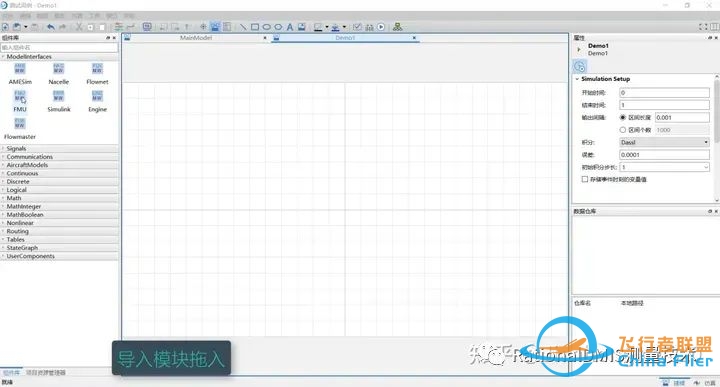The height and width of the screenshot is (387, 720).
Task: Click the Run simulation play icon
Action: point(381,27)
